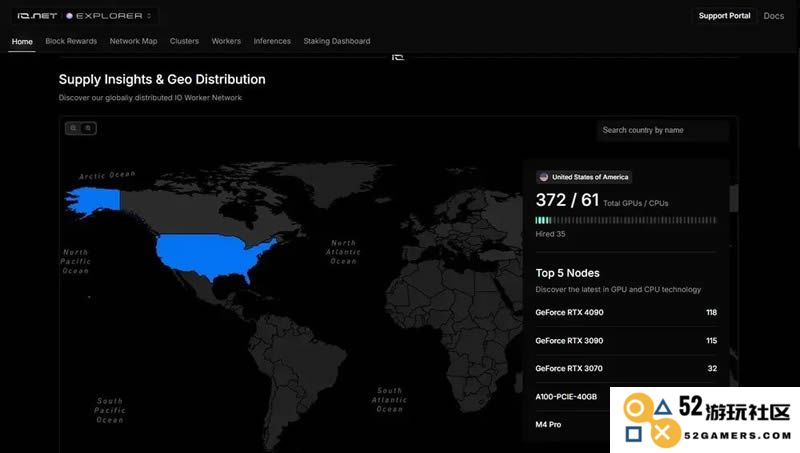Click the IO.NET logo
The image size is (800, 453).
[37, 16]
